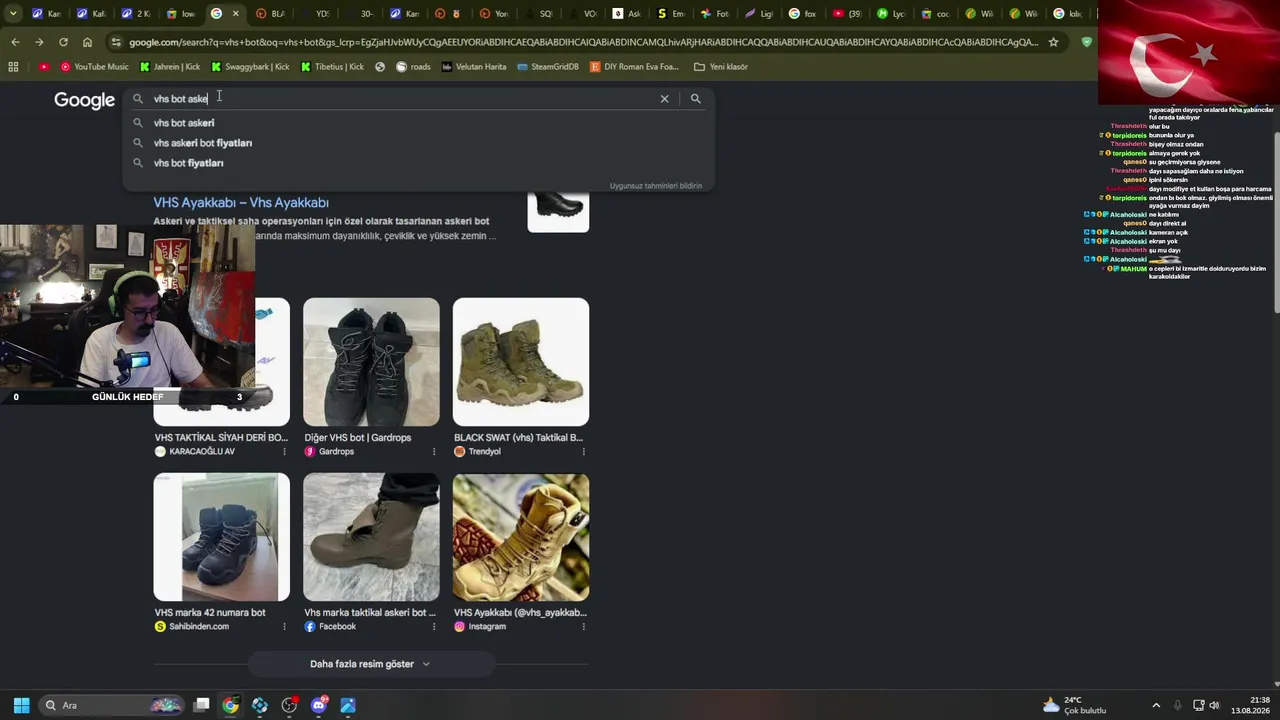Open the Photos app on the taskbar
1280x720 pixels.
click(x=348, y=705)
